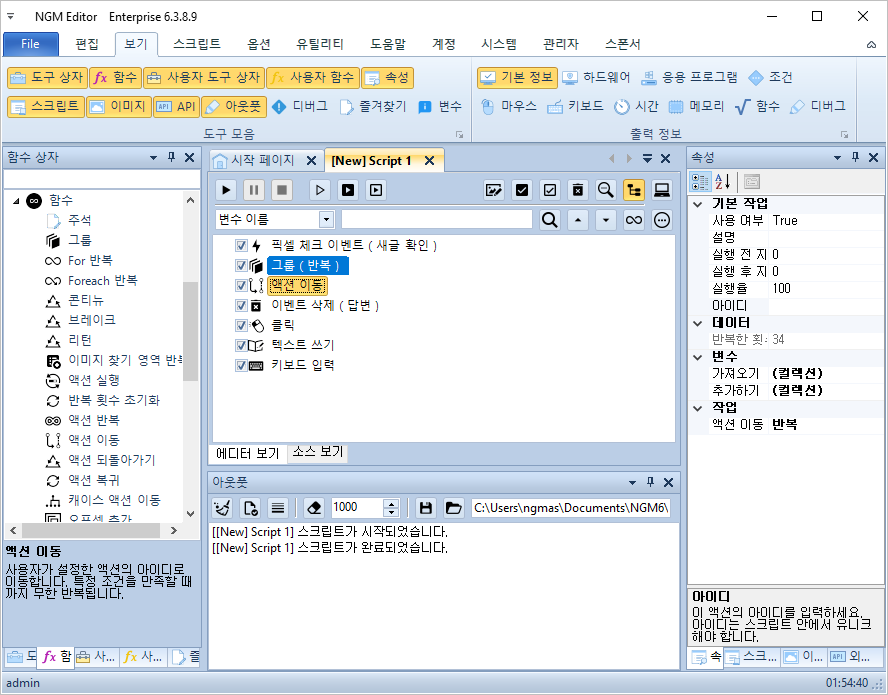Open the 시작 페이지 document tab
Image resolution: width=888 pixels, height=695 pixels.
262,160
